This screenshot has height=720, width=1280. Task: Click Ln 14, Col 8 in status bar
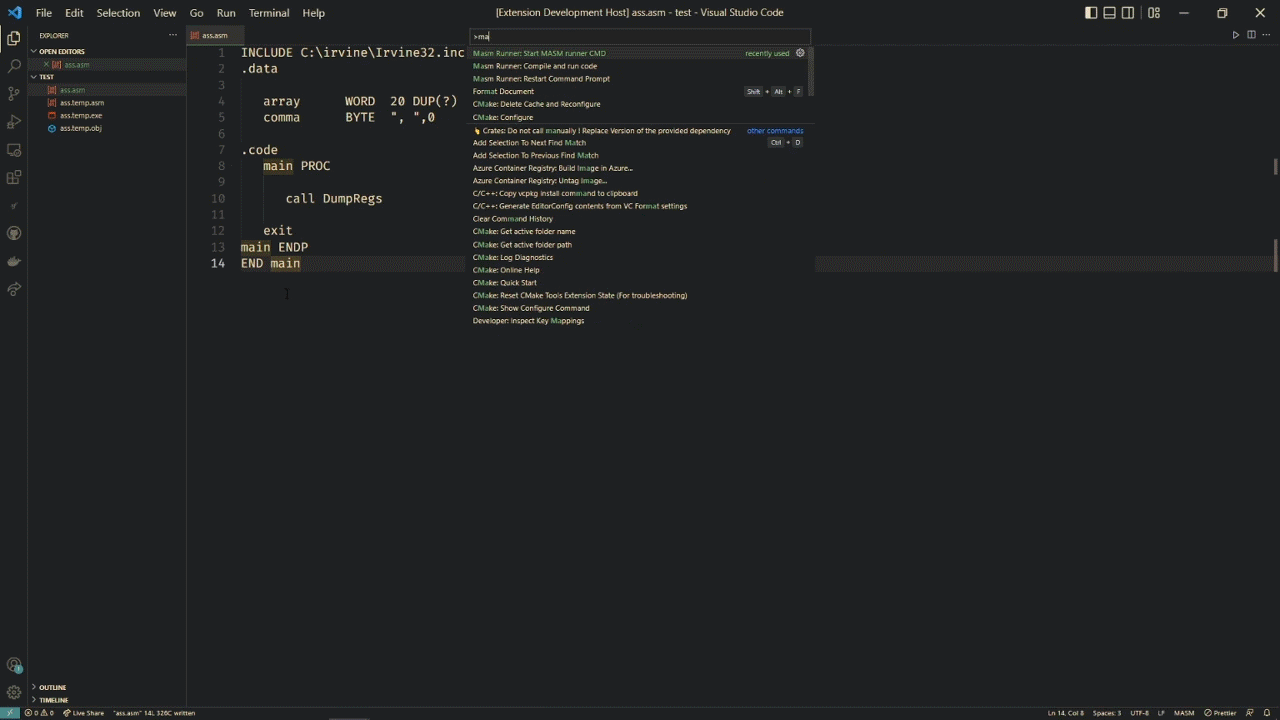pos(1066,713)
